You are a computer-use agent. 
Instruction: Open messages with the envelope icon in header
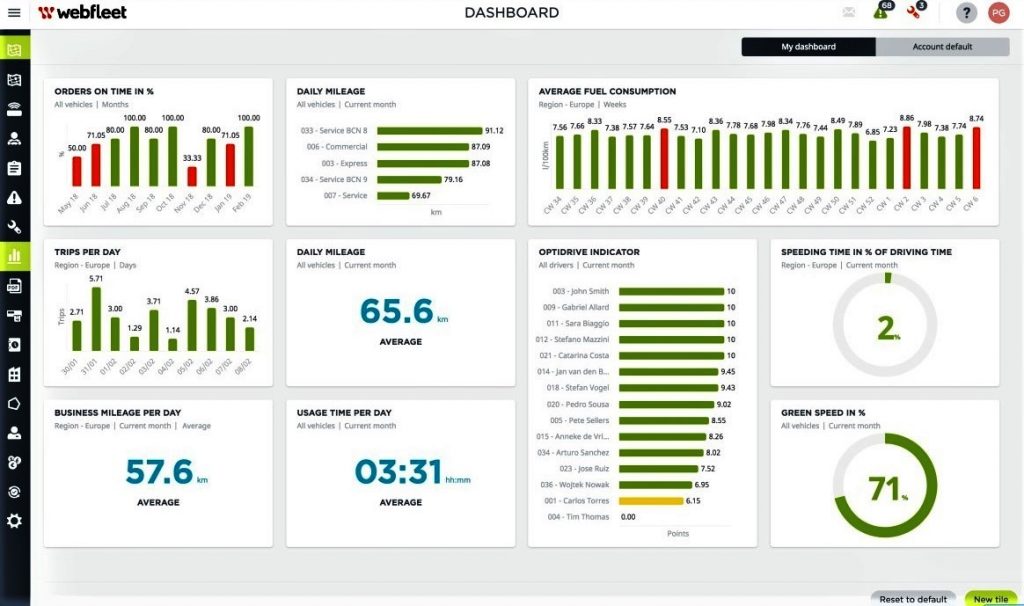[x=848, y=12]
